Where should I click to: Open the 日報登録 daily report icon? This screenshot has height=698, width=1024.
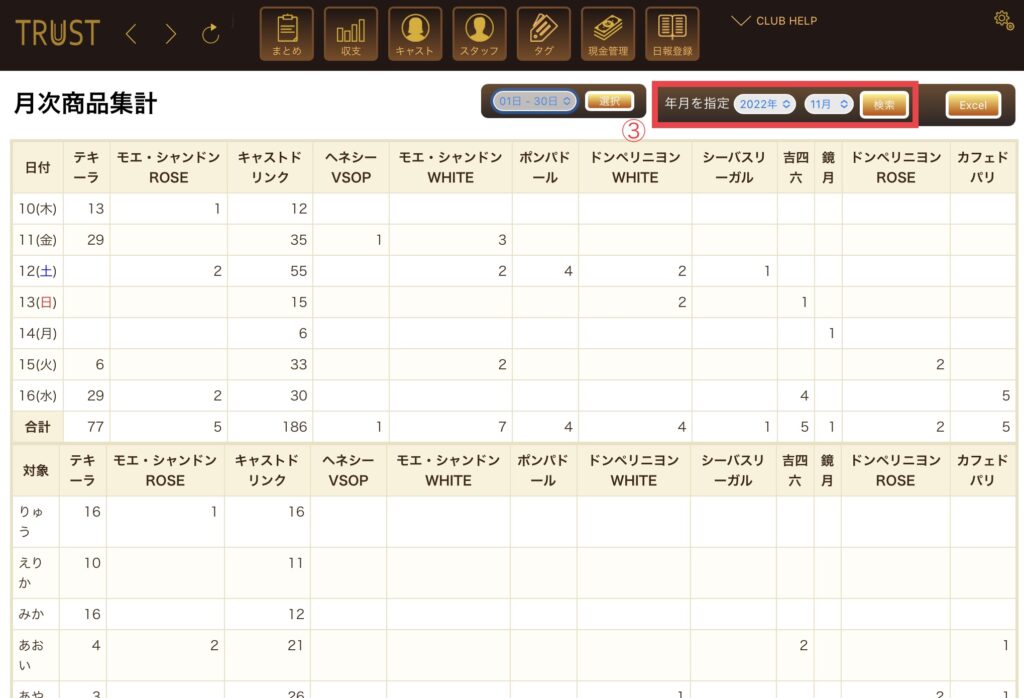(x=672, y=34)
